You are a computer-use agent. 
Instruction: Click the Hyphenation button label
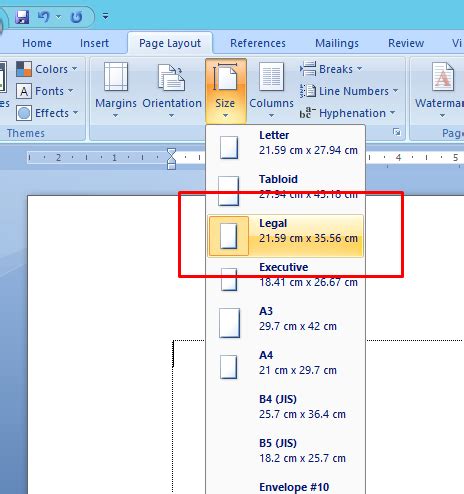[352, 113]
